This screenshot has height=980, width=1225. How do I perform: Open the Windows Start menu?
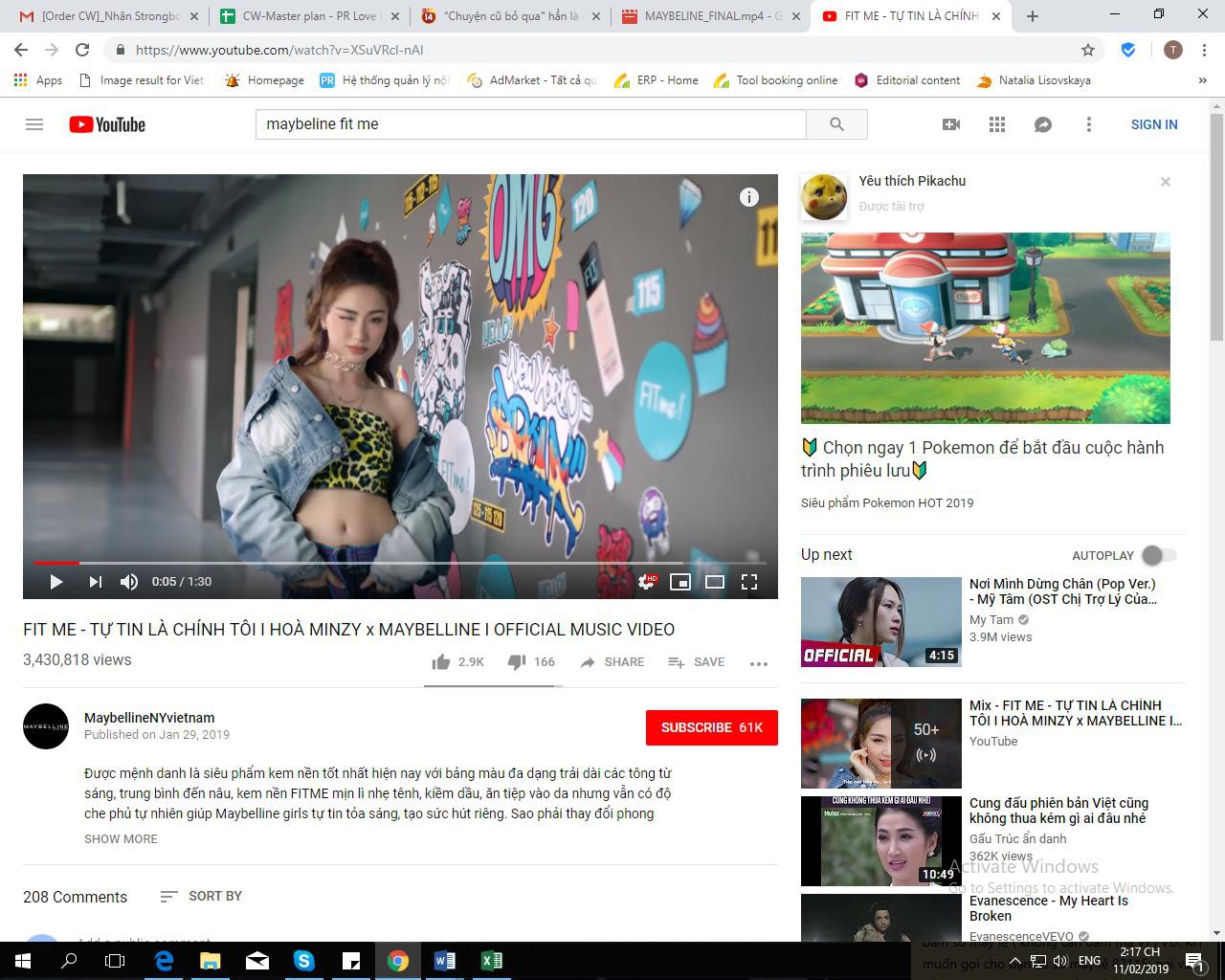[23, 961]
